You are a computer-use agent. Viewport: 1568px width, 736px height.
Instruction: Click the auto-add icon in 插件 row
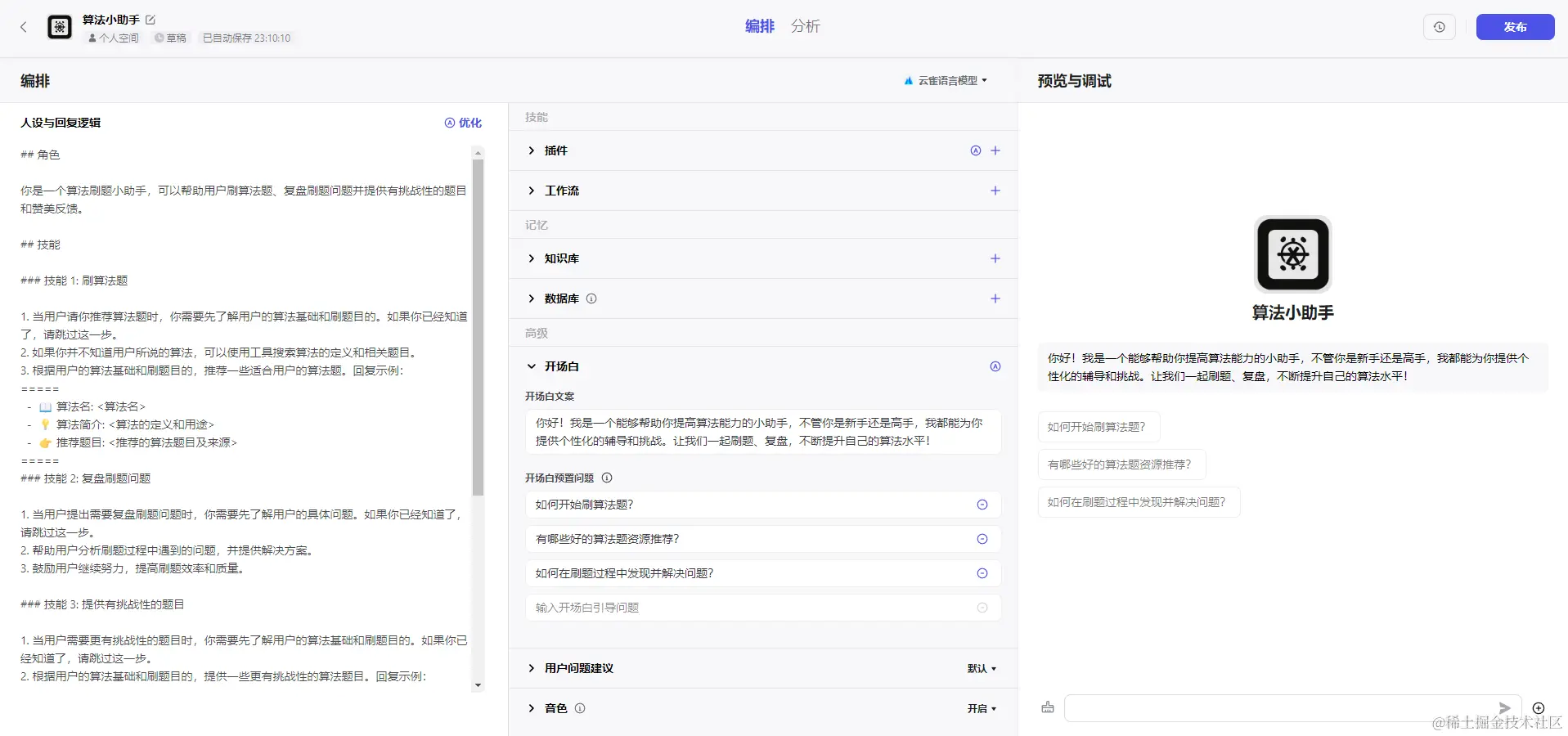[976, 150]
